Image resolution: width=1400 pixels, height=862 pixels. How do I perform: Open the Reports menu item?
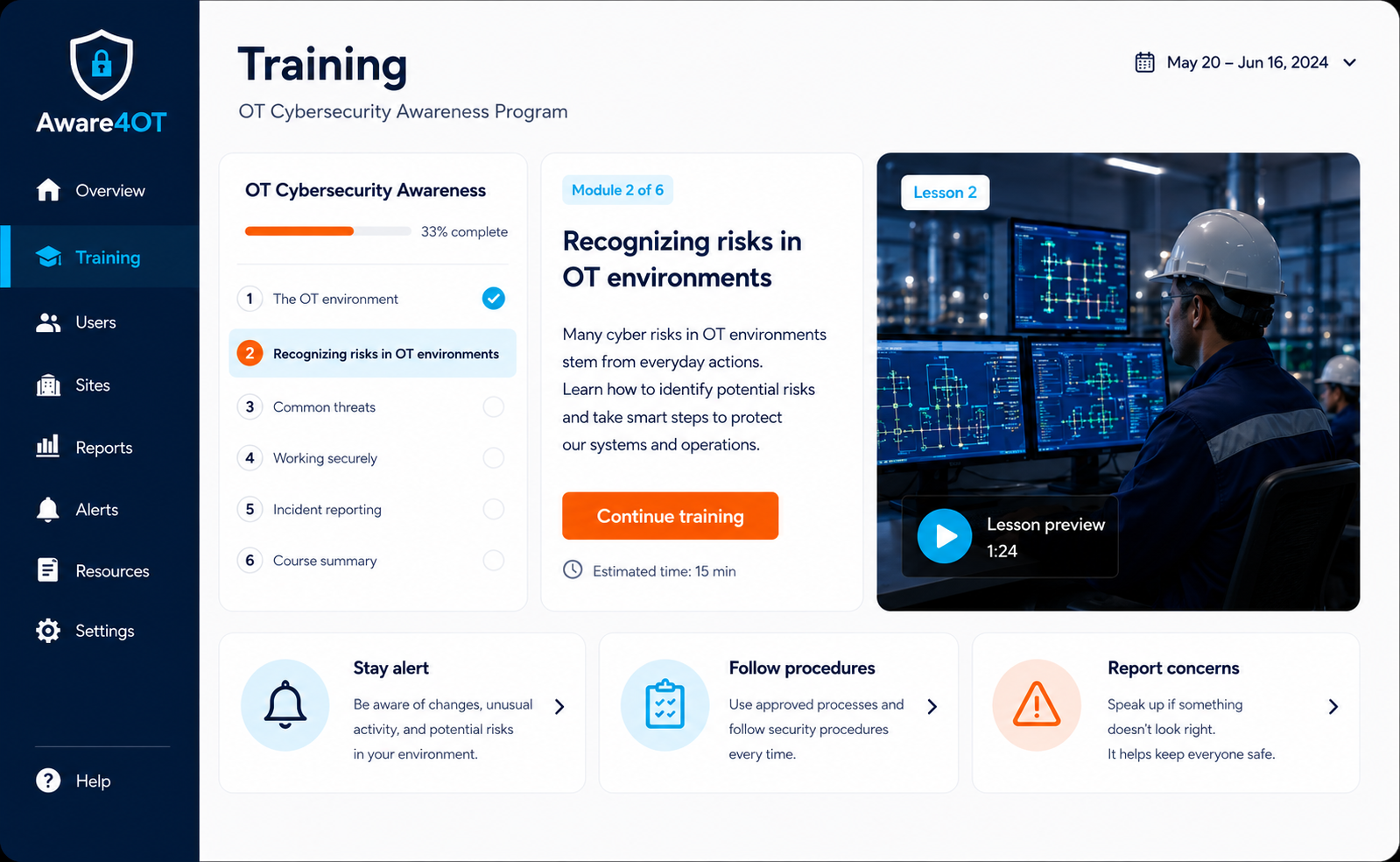100,447
